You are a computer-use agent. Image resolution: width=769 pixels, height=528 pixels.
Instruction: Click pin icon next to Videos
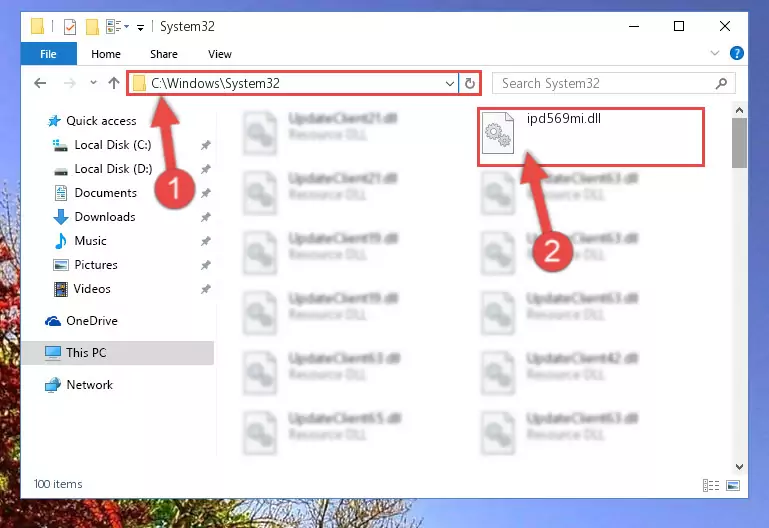(205, 289)
